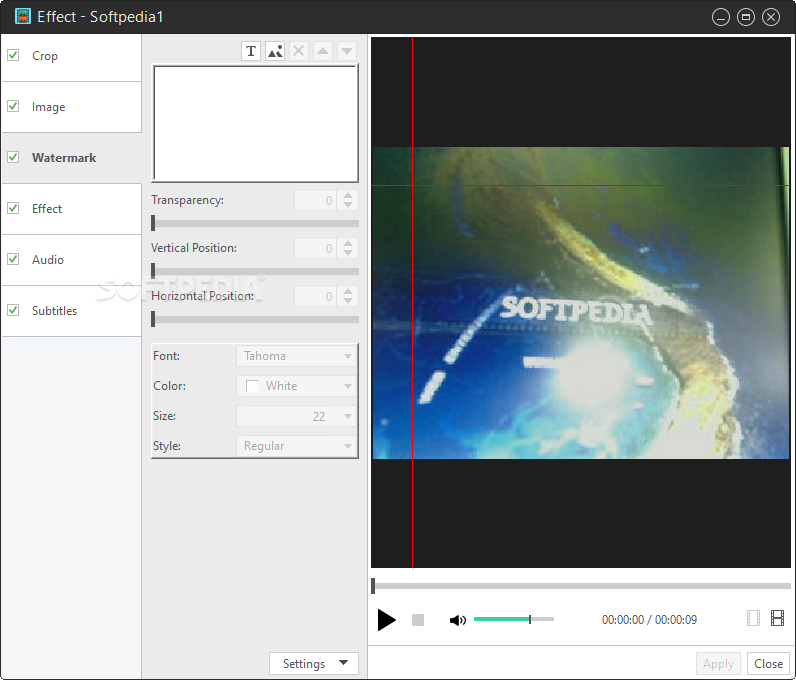Viewport: 796px width, 680px height.
Task: Click the video preview image
Action: 581,303
